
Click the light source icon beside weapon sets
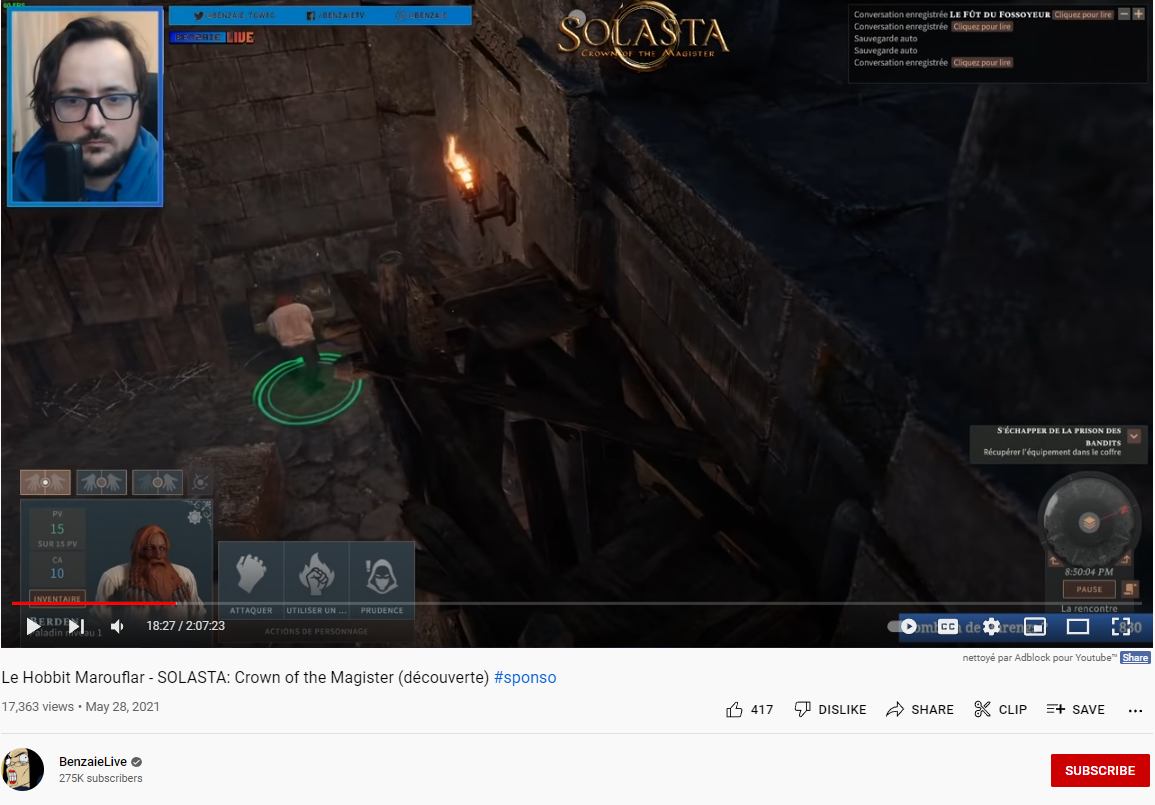(200, 482)
